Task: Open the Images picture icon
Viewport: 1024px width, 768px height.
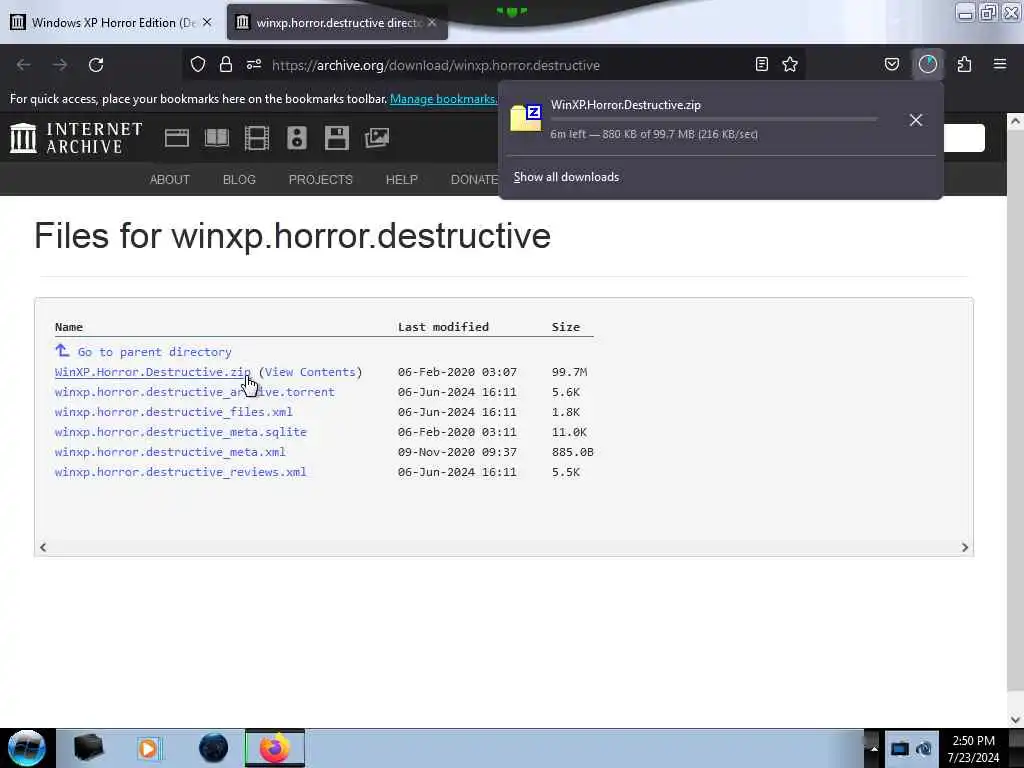Action: 377,138
